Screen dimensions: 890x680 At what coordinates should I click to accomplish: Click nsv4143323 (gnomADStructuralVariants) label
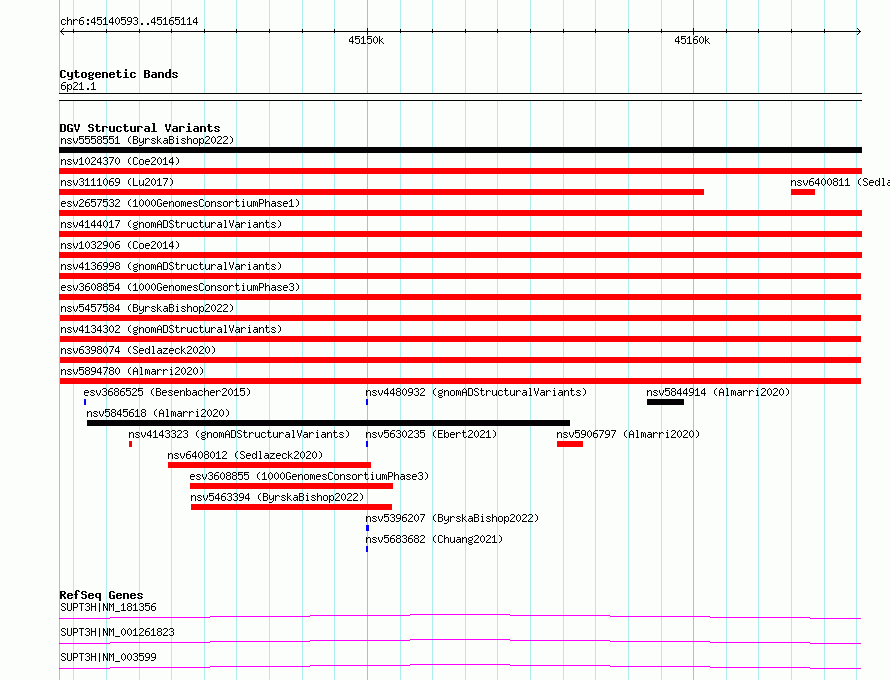pos(239,434)
